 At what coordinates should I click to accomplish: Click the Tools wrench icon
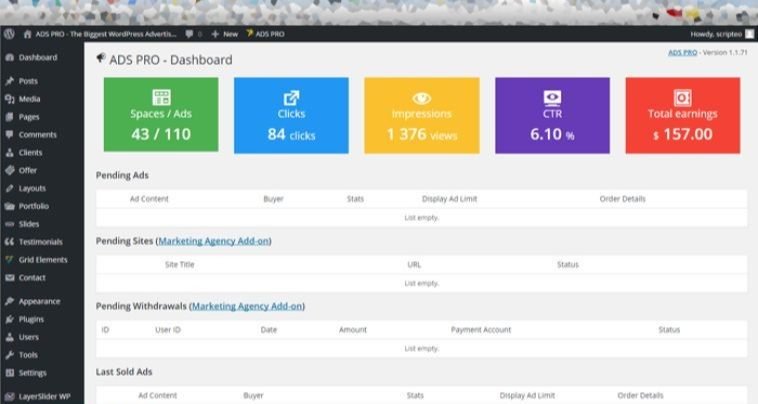10,355
